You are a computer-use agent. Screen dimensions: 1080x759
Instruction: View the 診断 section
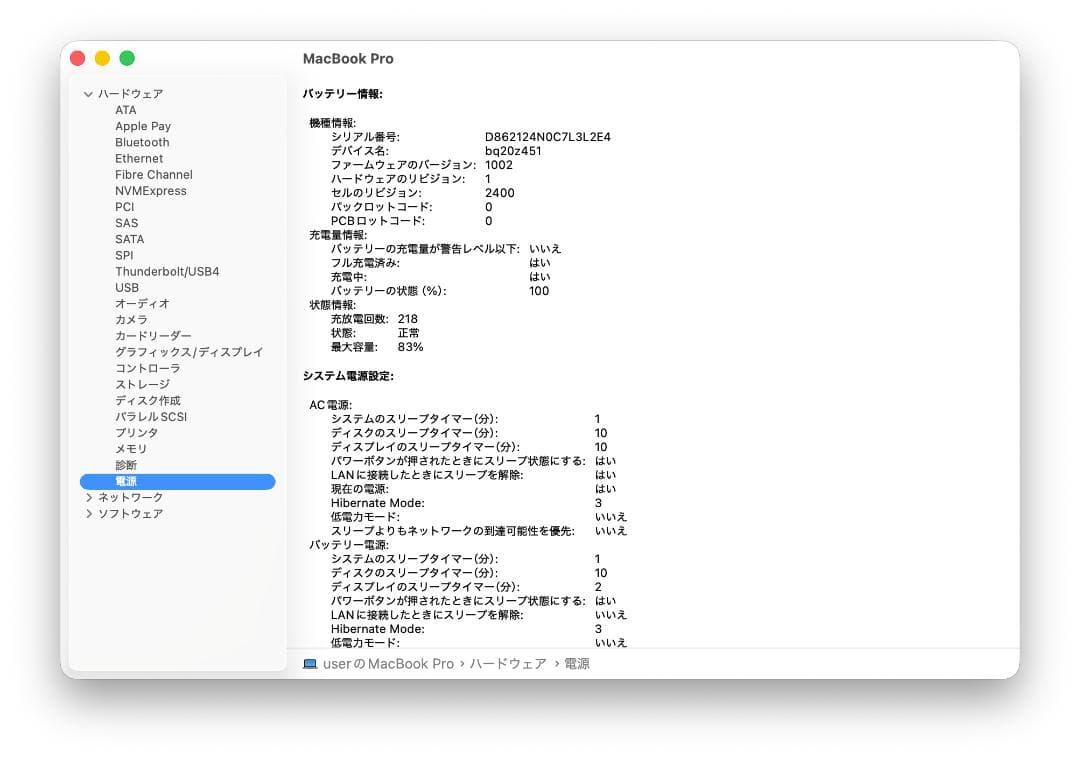click(125, 465)
